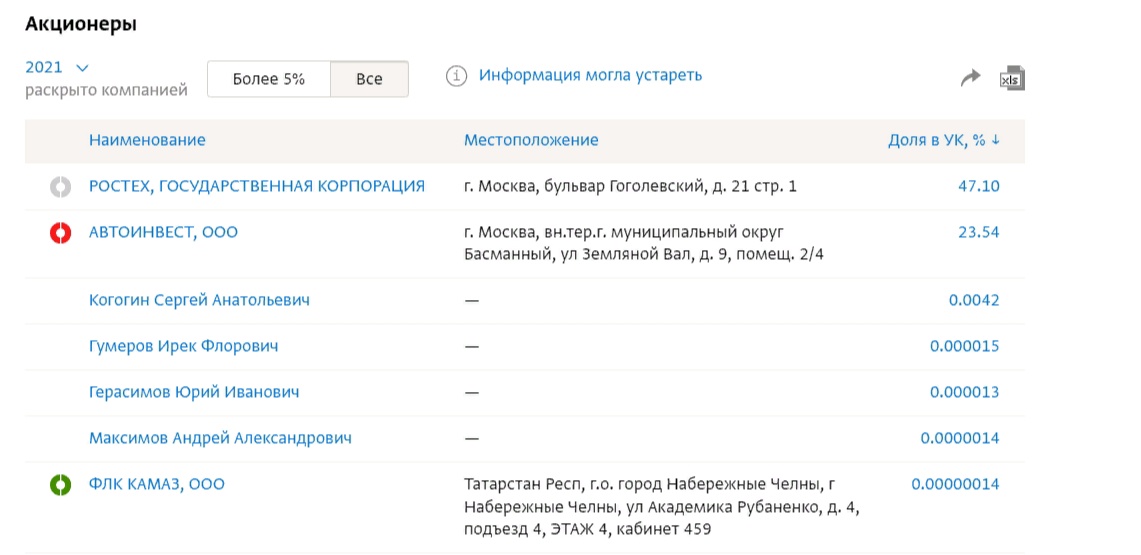This screenshot has width=1141, height=555.
Task: Click Информация могла устареть notice
Action: pyautogui.click(x=590, y=75)
